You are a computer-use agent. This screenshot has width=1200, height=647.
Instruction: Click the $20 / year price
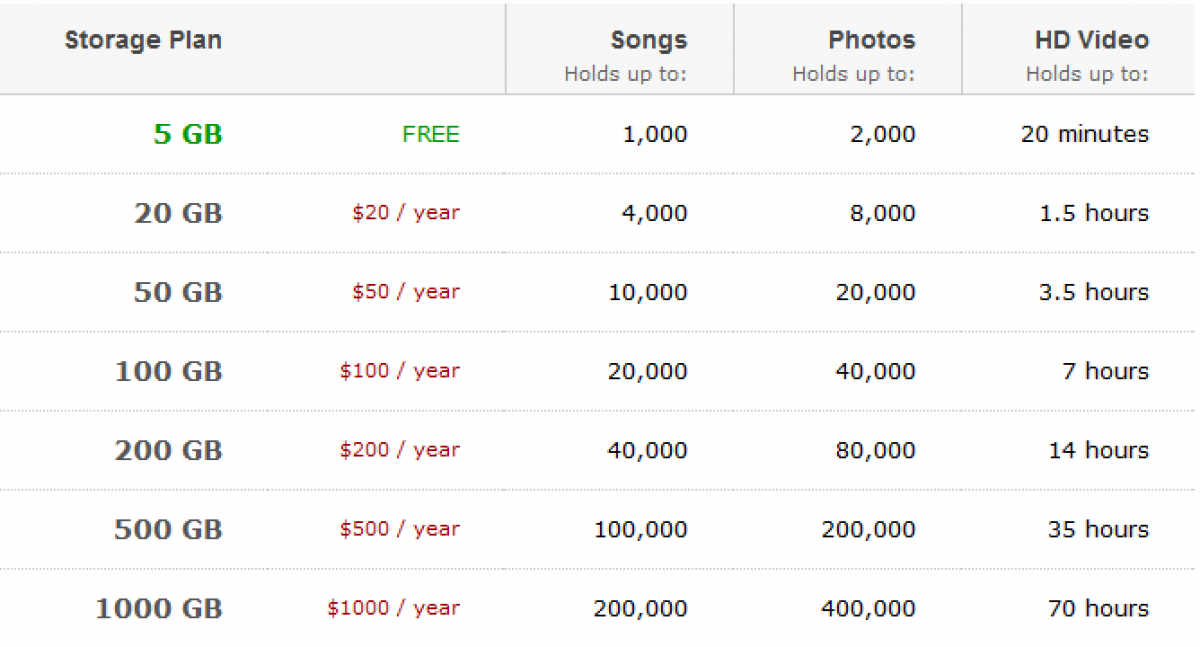point(406,213)
